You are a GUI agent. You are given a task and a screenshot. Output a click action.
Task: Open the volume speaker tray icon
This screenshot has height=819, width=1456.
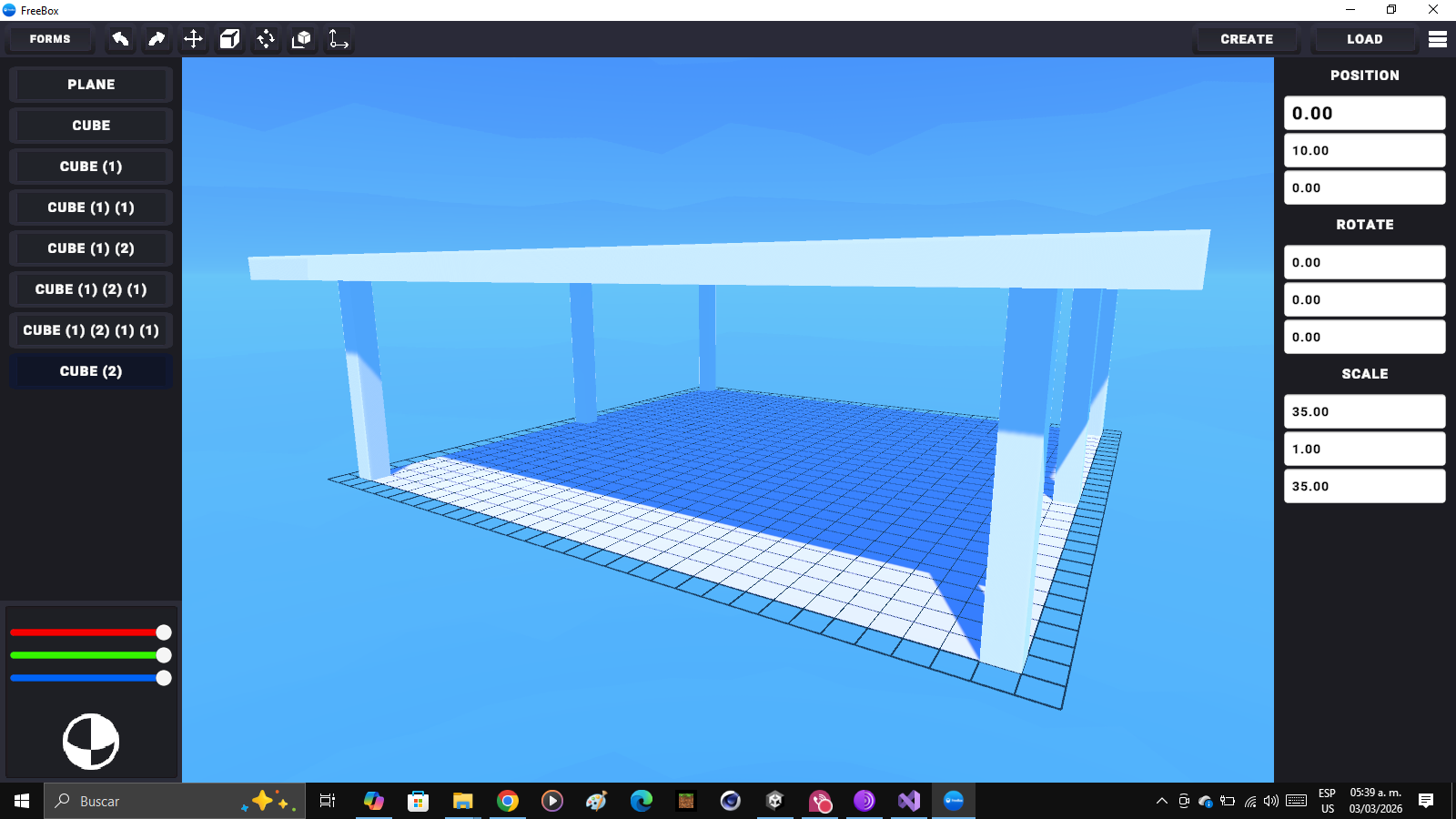[1271, 801]
